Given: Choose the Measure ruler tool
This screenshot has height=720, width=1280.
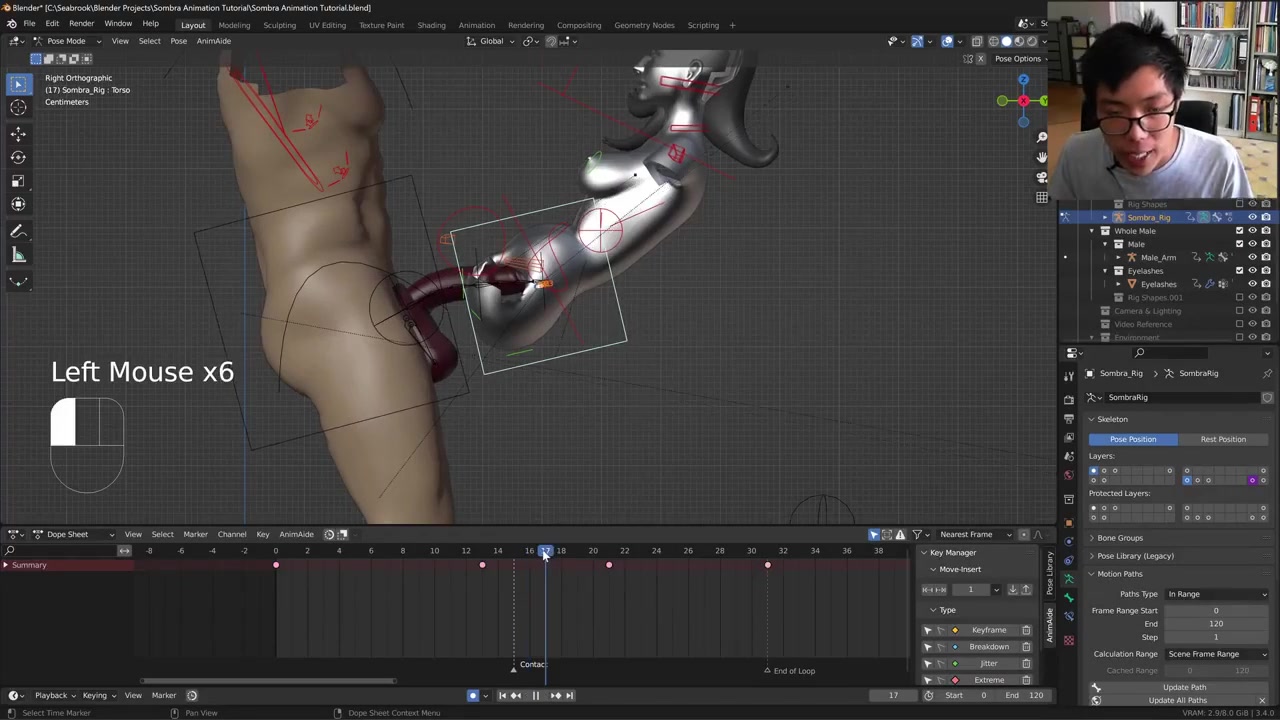Looking at the screenshot, I should click(18, 256).
